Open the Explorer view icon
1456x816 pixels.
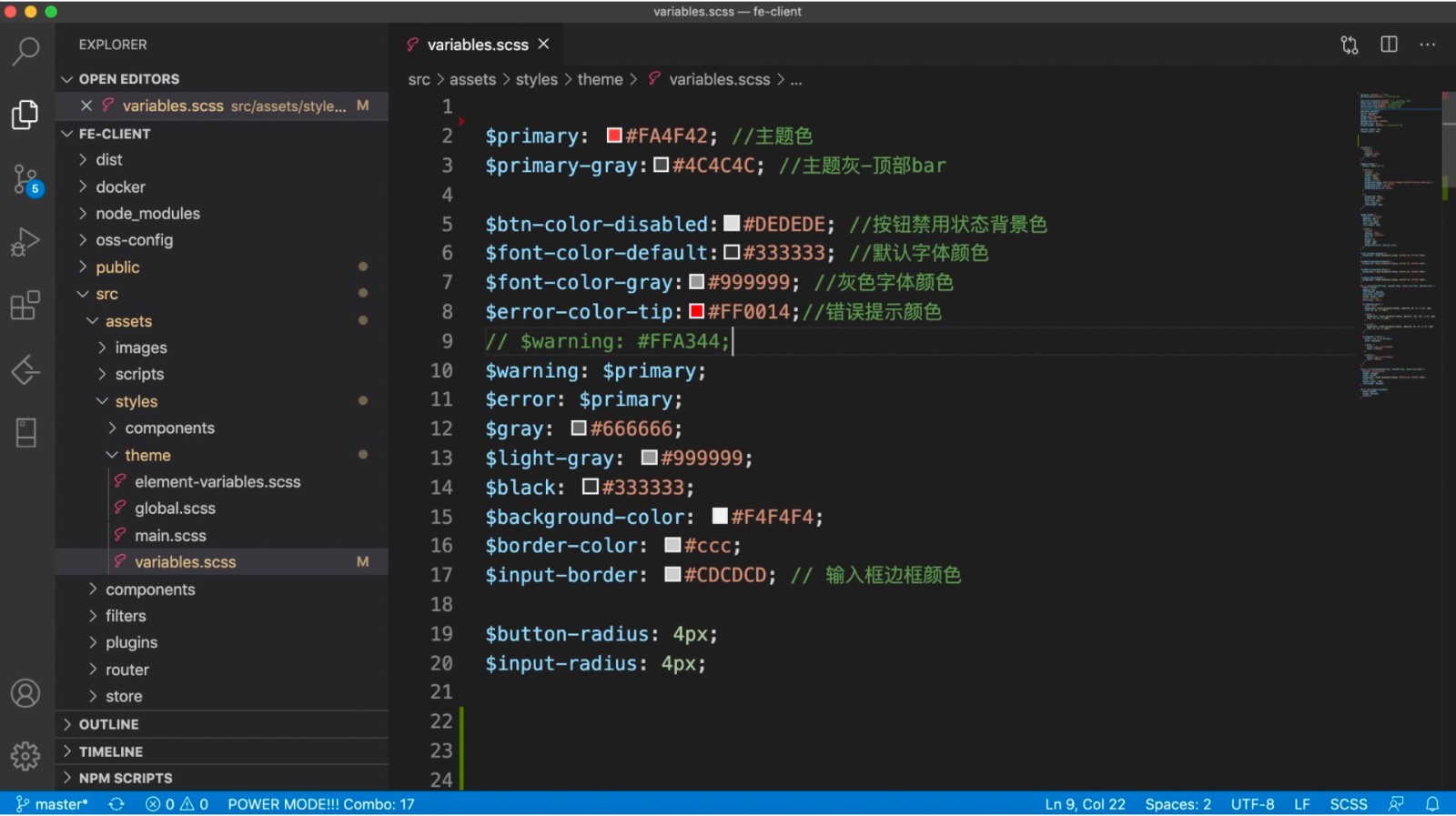pyautogui.click(x=25, y=115)
